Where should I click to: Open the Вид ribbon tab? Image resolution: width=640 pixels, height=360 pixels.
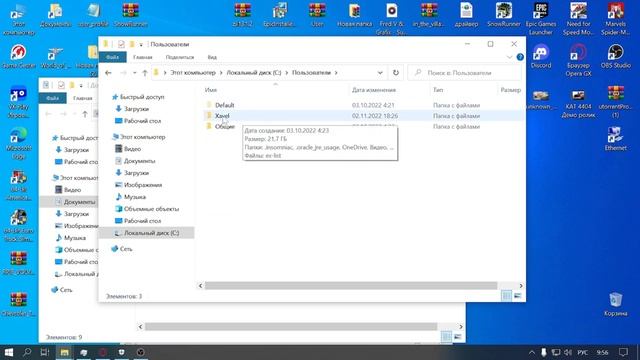click(212, 57)
